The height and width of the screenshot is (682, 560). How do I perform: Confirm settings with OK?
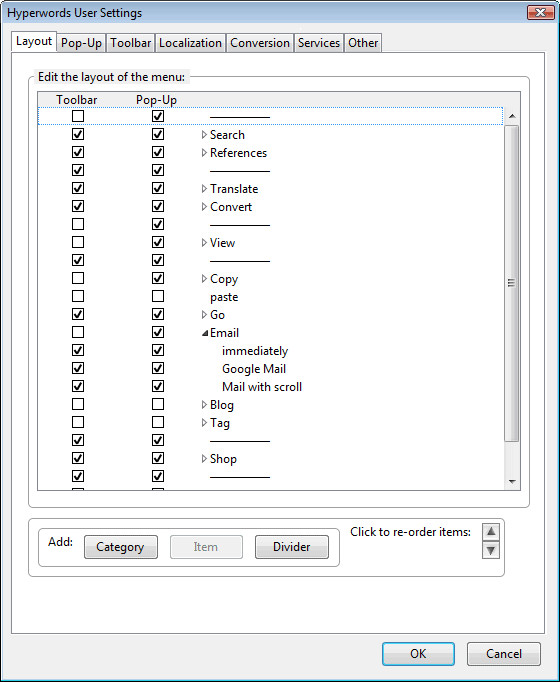(x=418, y=654)
